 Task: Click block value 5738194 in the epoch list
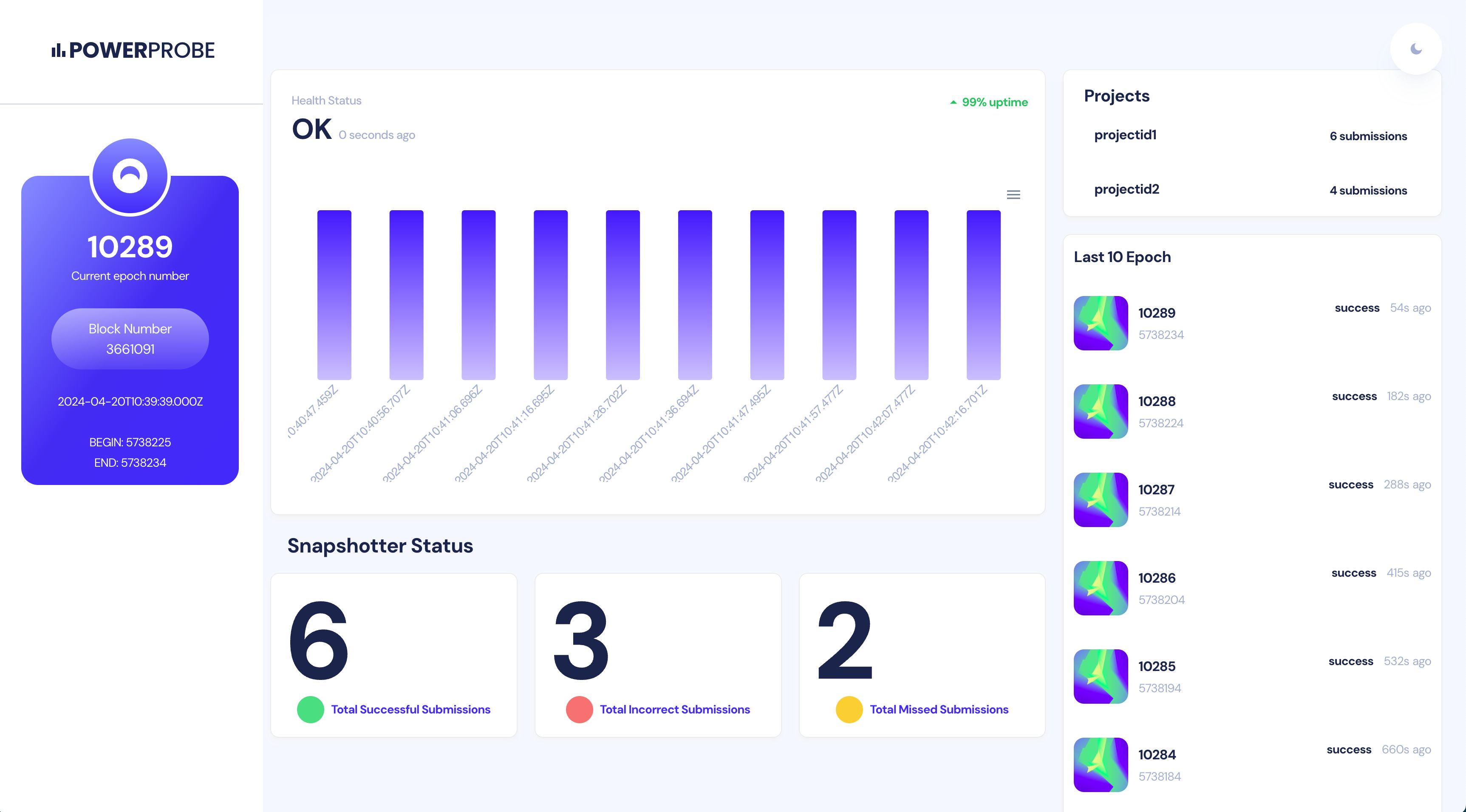(1160, 688)
